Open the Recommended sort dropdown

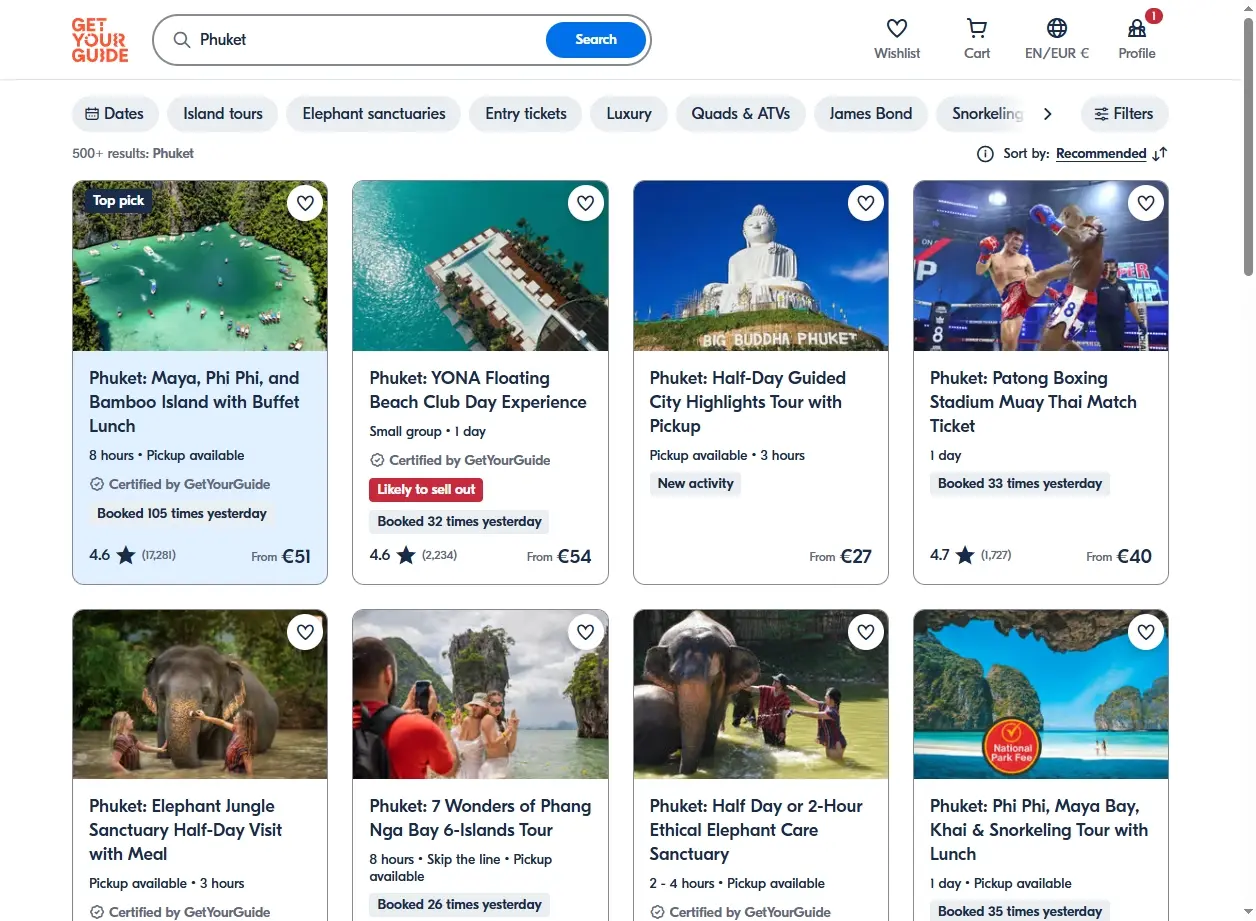click(1101, 154)
